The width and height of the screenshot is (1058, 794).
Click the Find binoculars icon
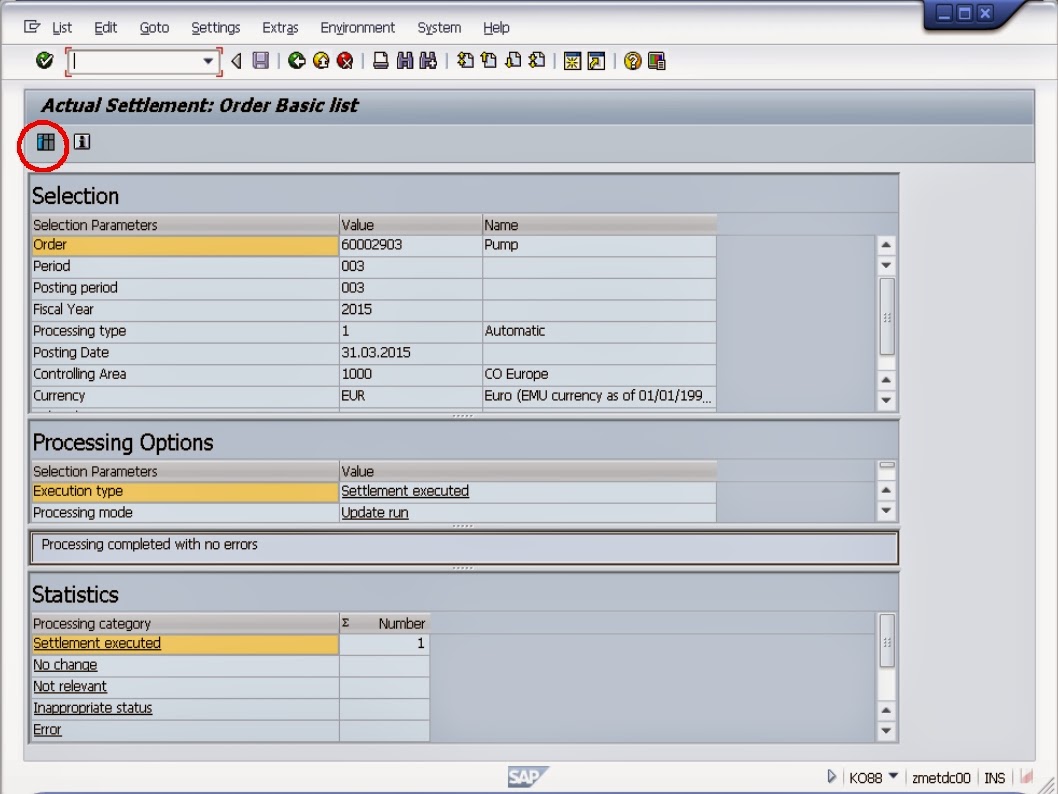(405, 61)
